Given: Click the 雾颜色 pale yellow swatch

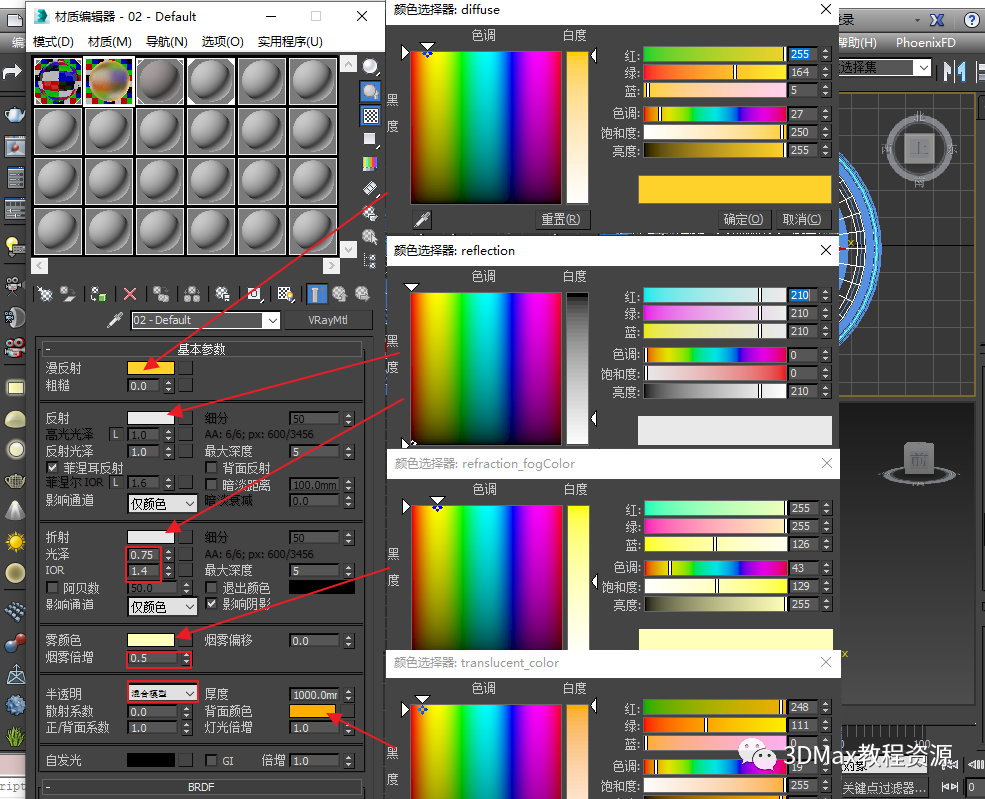Looking at the screenshot, I should pos(151,640).
